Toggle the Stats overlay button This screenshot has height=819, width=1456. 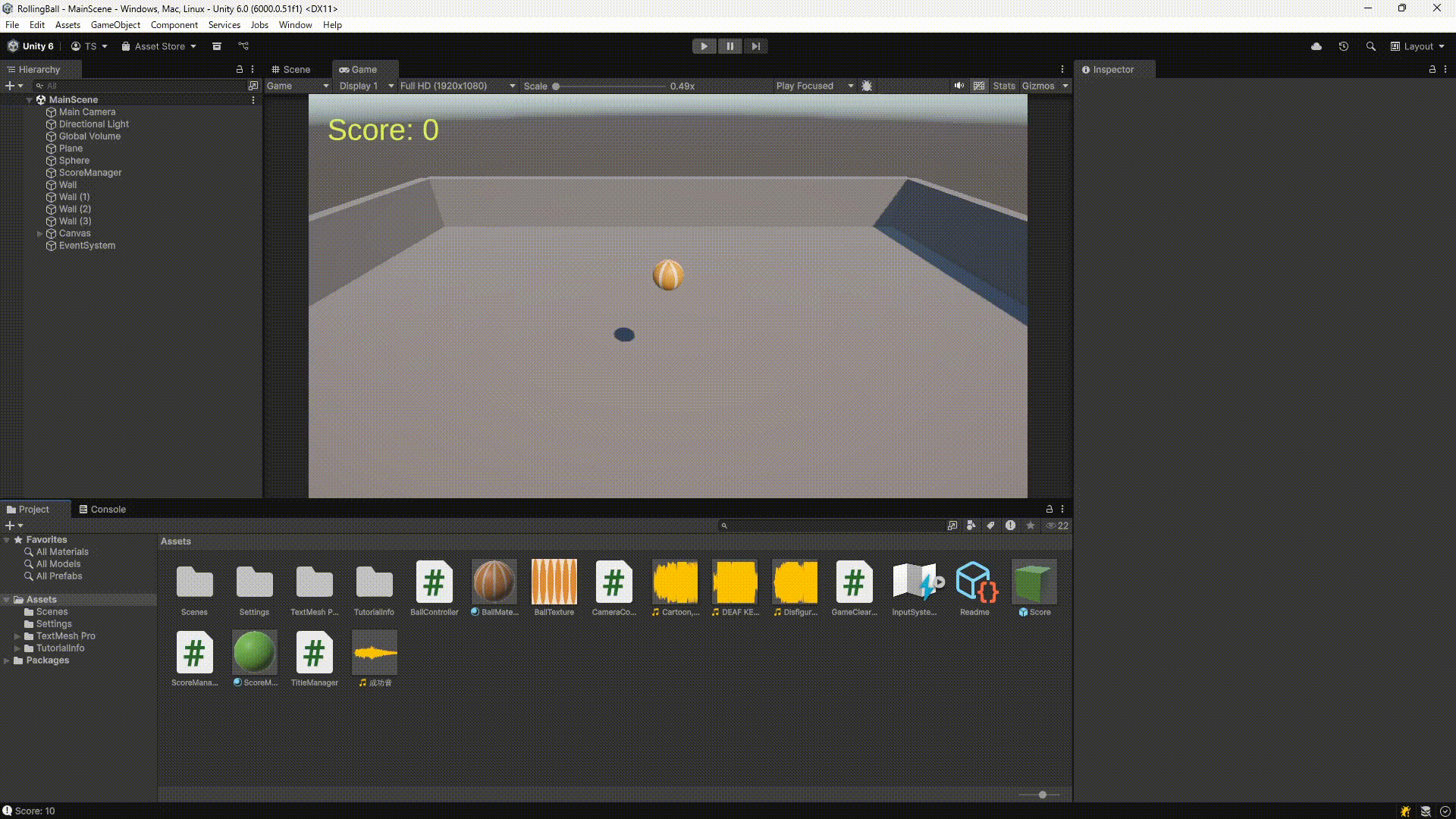click(1003, 86)
